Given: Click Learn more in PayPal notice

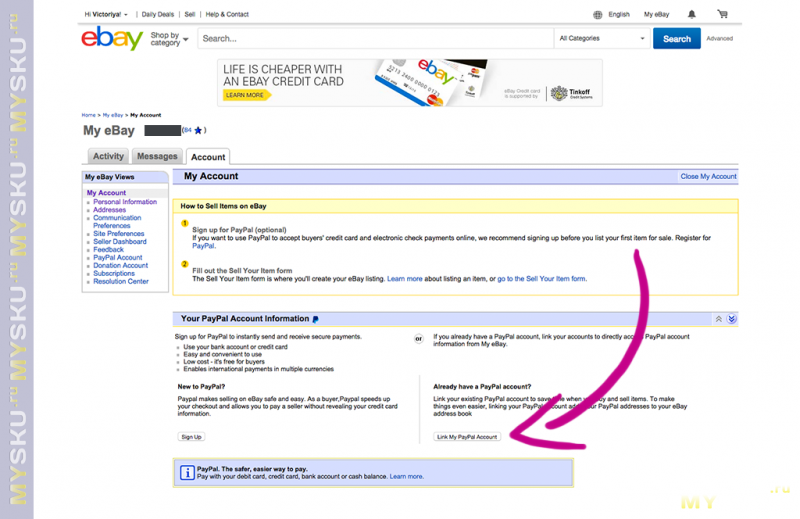Looking at the screenshot, I should coord(406,477).
